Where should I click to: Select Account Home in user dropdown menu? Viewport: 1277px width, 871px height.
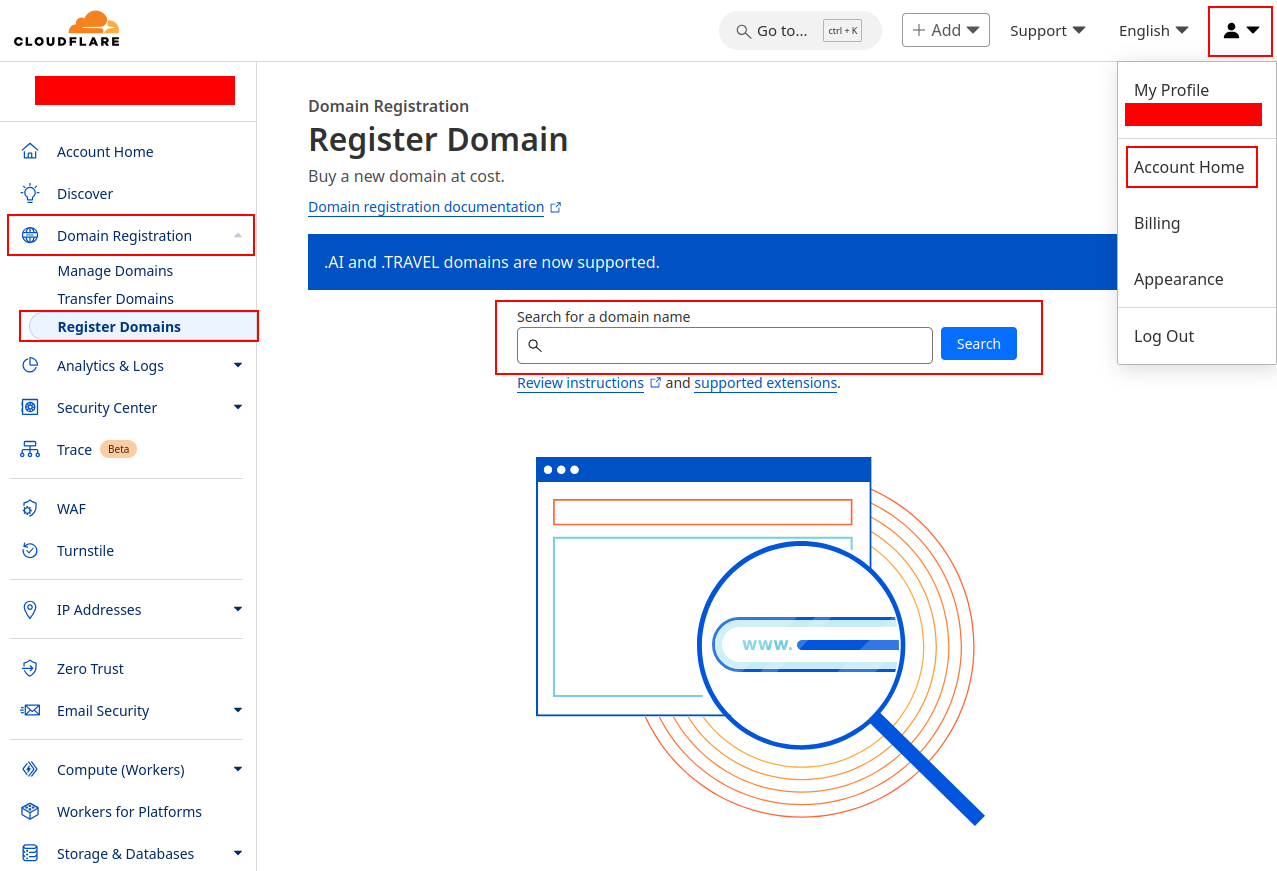coord(1189,167)
